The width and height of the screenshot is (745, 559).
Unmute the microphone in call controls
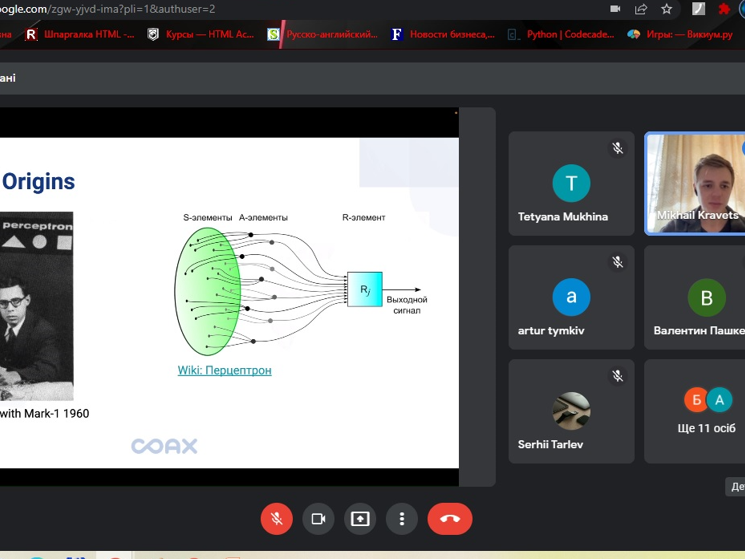(277, 519)
